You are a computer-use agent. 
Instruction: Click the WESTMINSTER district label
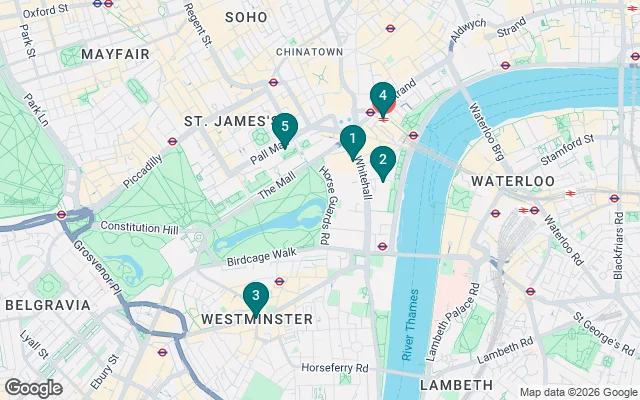257,319
